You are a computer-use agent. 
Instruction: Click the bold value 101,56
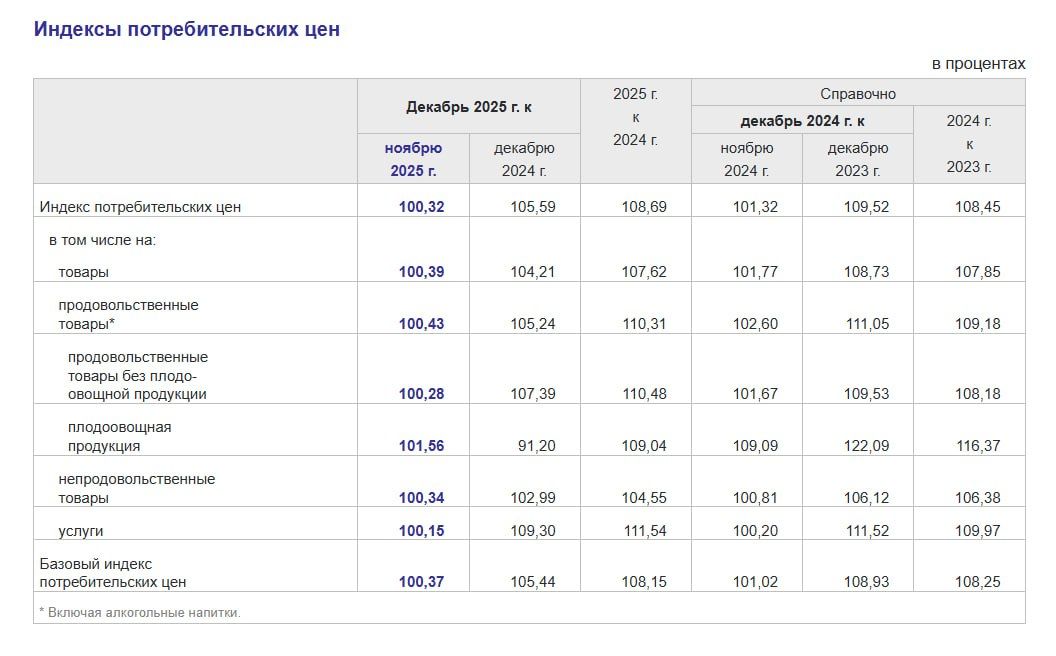[421, 446]
